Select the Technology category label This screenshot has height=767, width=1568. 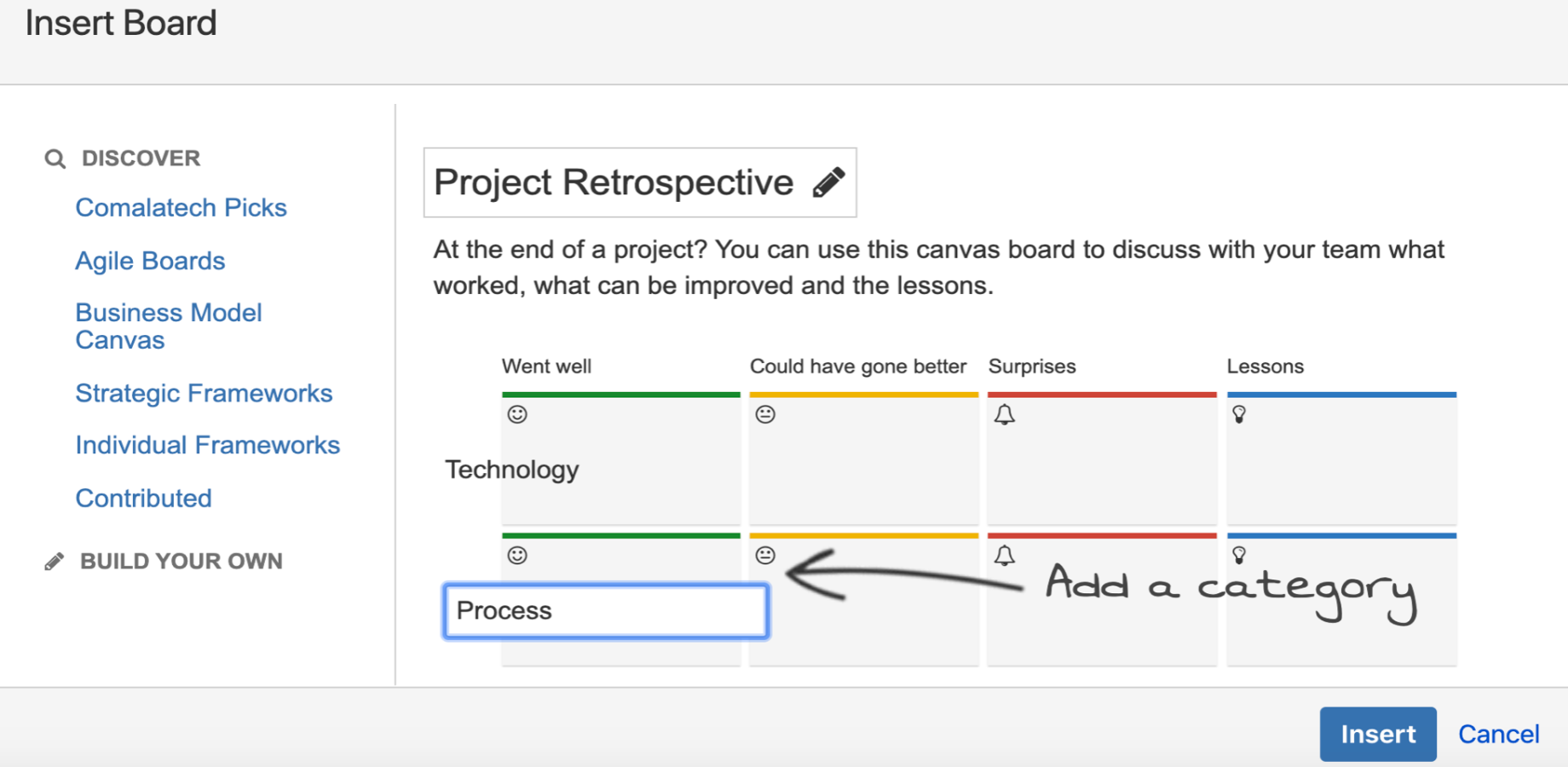pyautogui.click(x=511, y=470)
